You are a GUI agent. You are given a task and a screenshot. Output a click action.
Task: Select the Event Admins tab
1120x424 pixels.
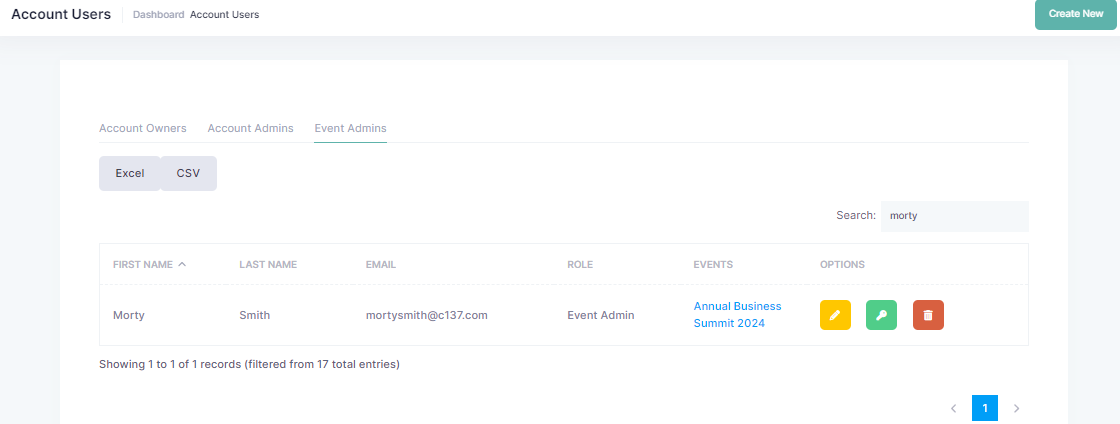point(350,128)
